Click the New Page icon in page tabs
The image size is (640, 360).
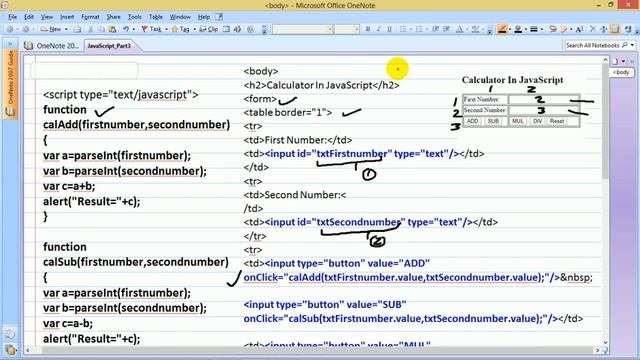pos(615,62)
